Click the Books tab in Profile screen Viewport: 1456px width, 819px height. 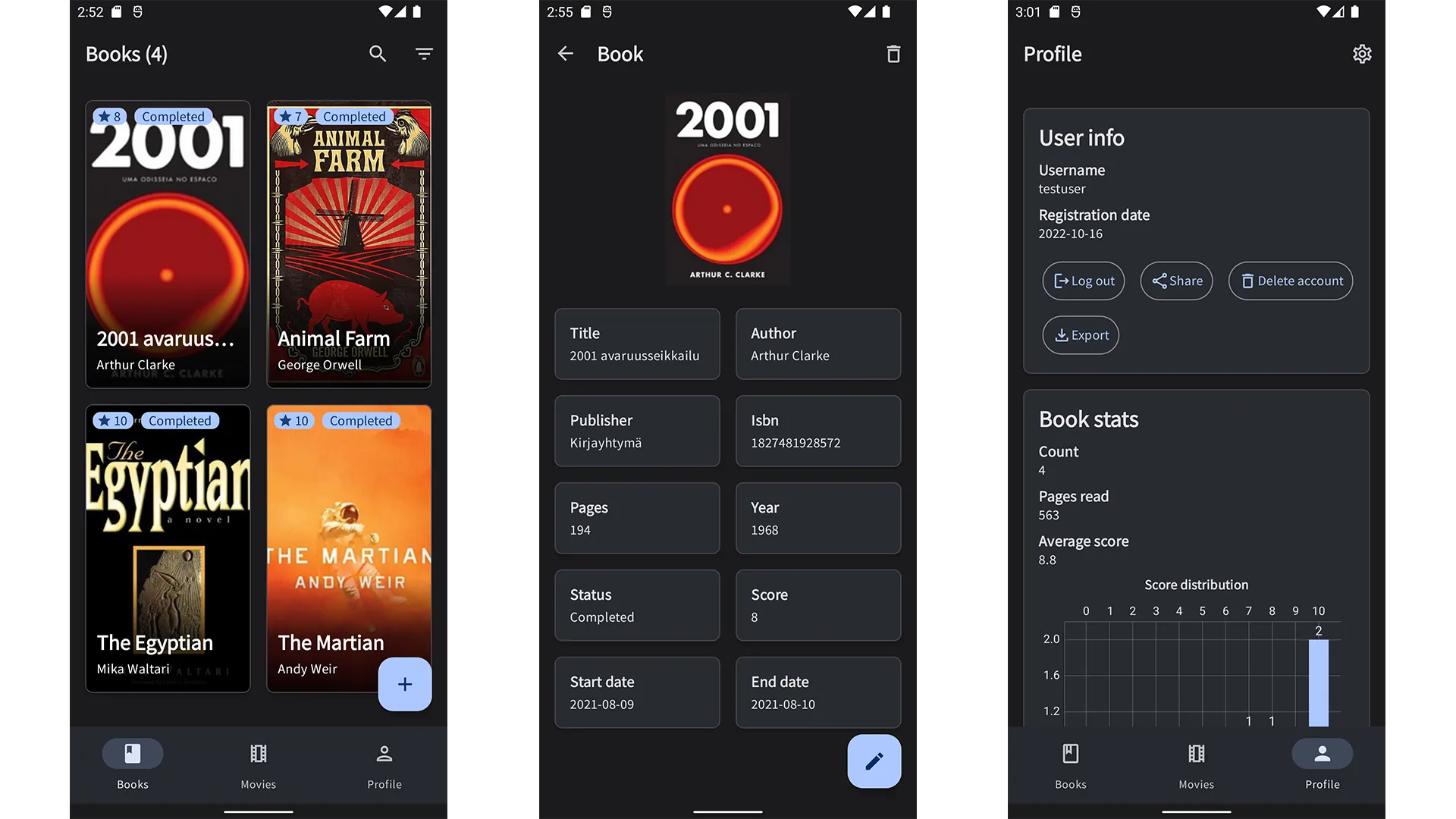(x=1070, y=765)
